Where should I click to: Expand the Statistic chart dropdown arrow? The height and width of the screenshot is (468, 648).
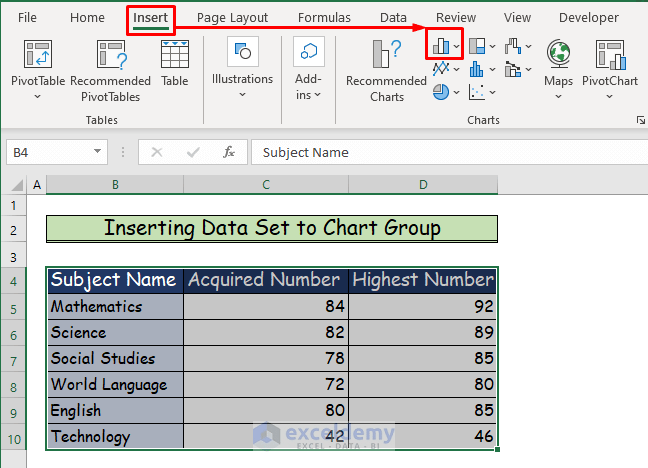coord(492,69)
